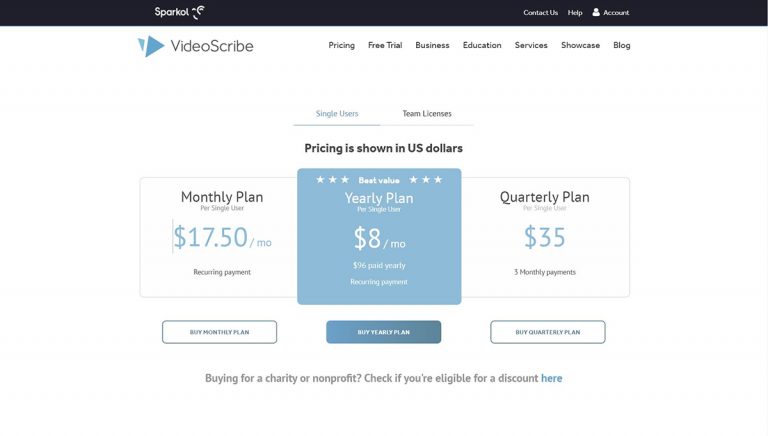Follow the nonprofit discount 'here' link
This screenshot has height=436, width=768.
[551, 378]
